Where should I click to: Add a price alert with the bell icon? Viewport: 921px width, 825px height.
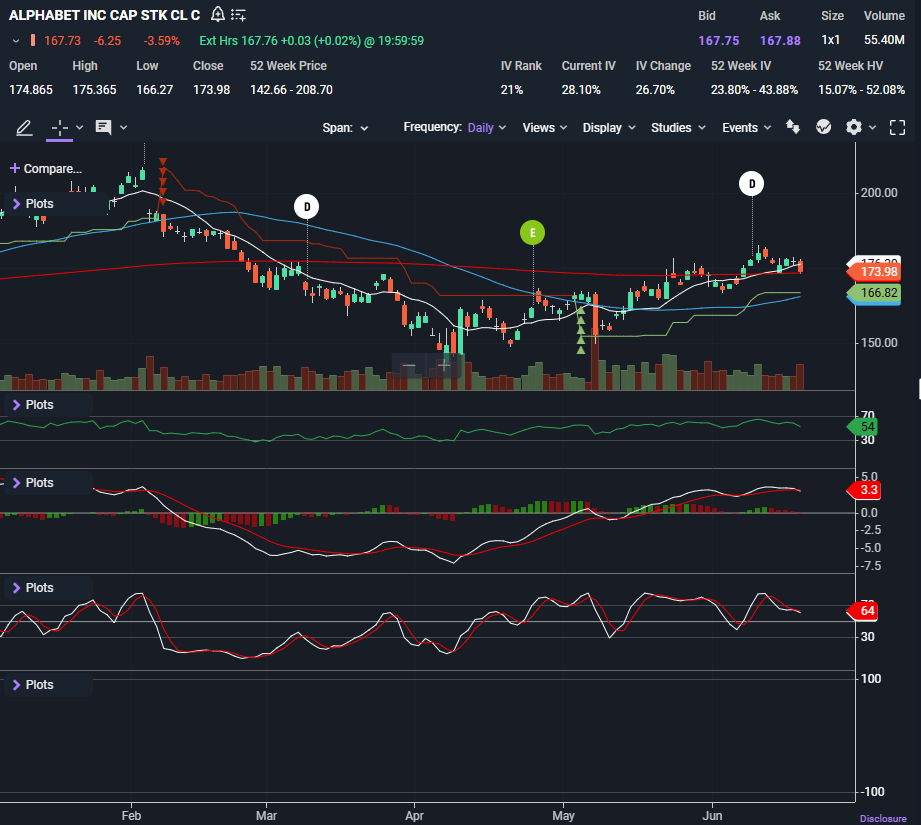218,14
